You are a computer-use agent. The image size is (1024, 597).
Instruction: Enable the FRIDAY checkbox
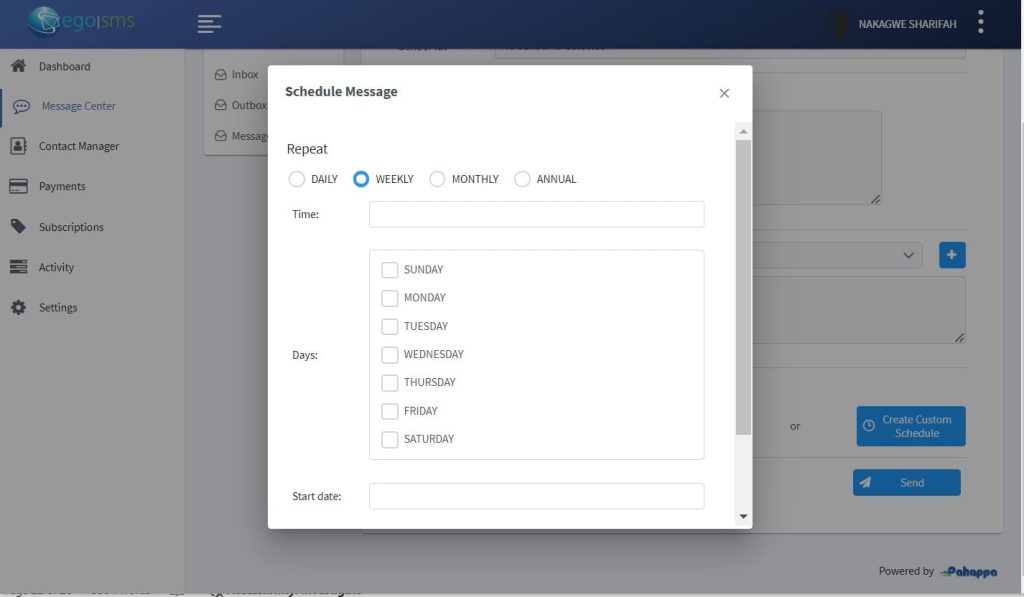tap(390, 411)
